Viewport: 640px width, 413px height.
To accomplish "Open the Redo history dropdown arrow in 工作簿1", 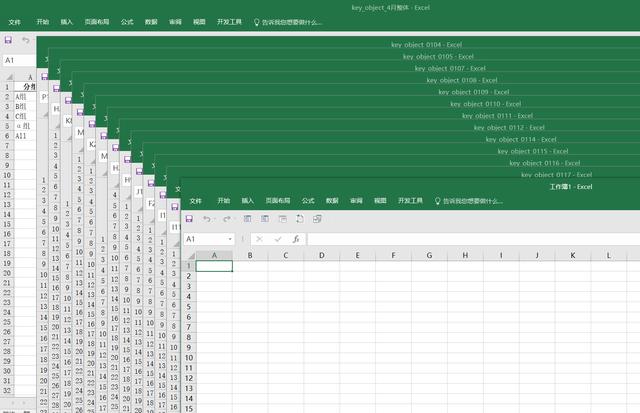I will point(235,218).
